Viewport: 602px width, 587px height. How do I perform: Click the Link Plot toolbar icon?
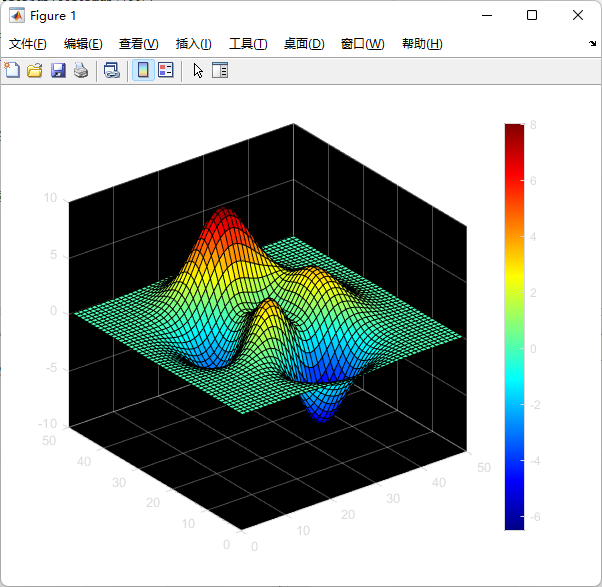click(x=112, y=71)
